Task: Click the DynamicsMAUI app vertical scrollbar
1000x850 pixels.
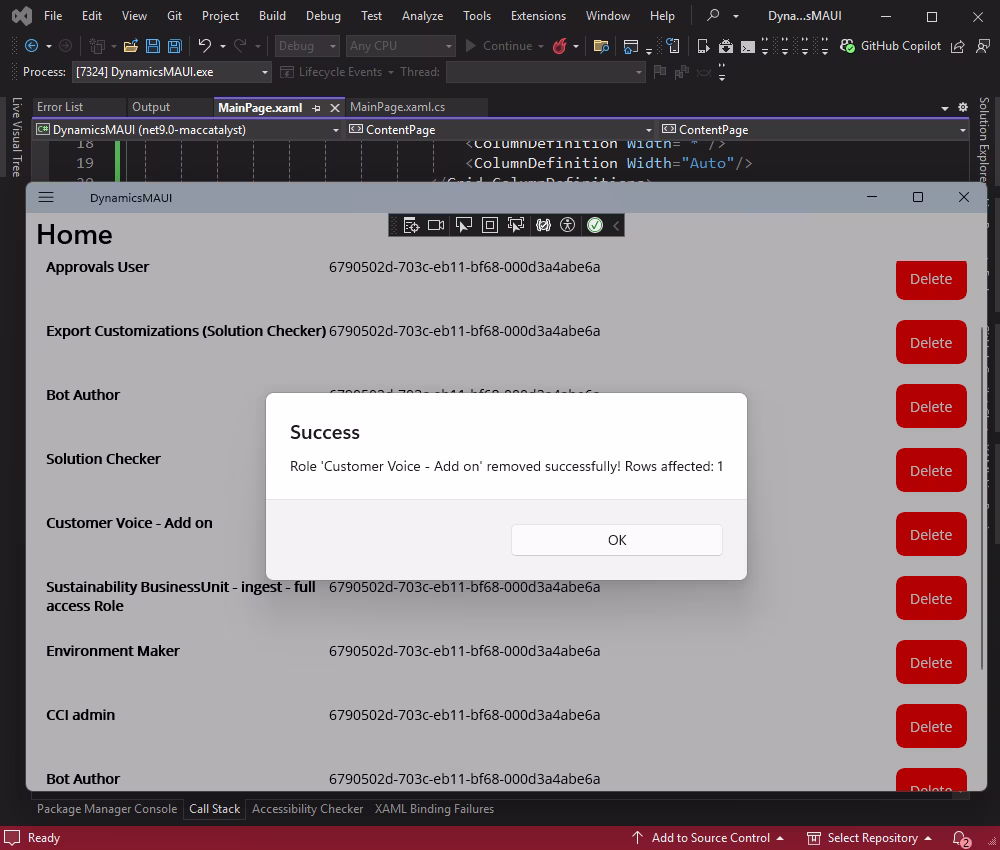Action: pos(982,497)
